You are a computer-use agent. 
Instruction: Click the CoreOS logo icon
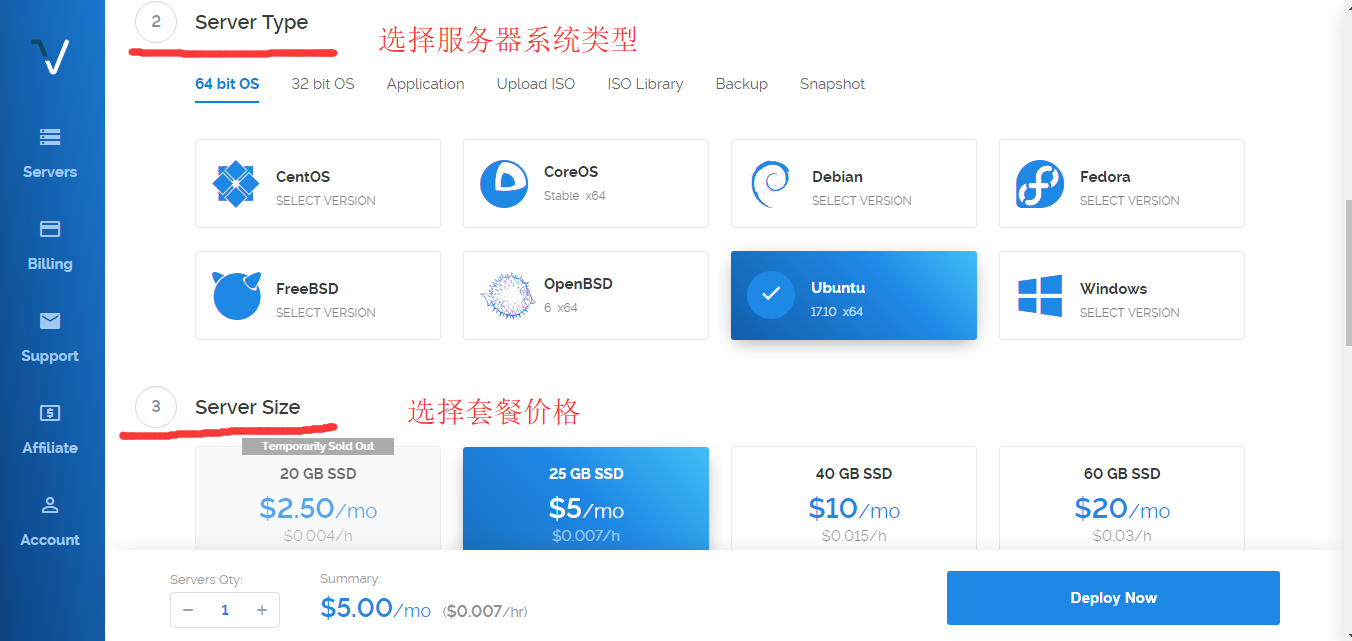pyautogui.click(x=504, y=184)
